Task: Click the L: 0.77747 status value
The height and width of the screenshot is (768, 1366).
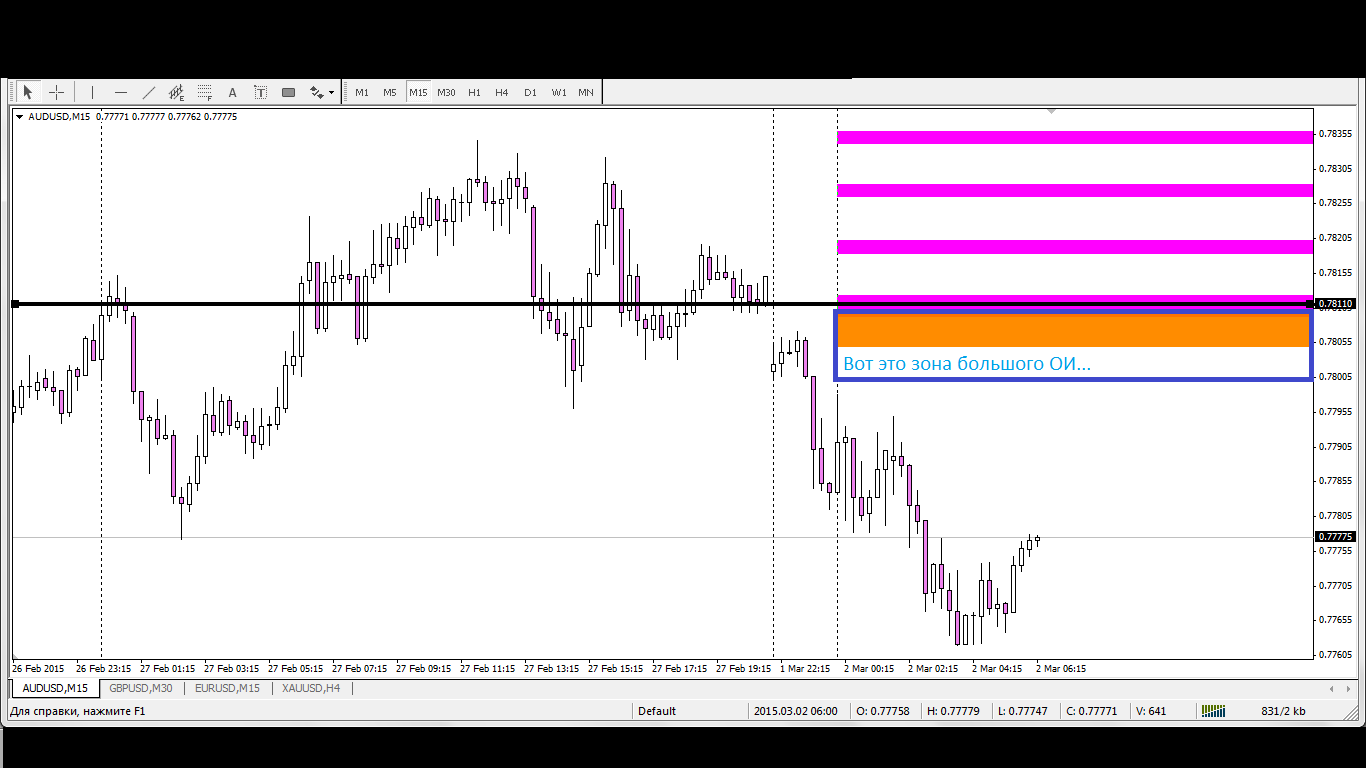Action: pos(1023,711)
